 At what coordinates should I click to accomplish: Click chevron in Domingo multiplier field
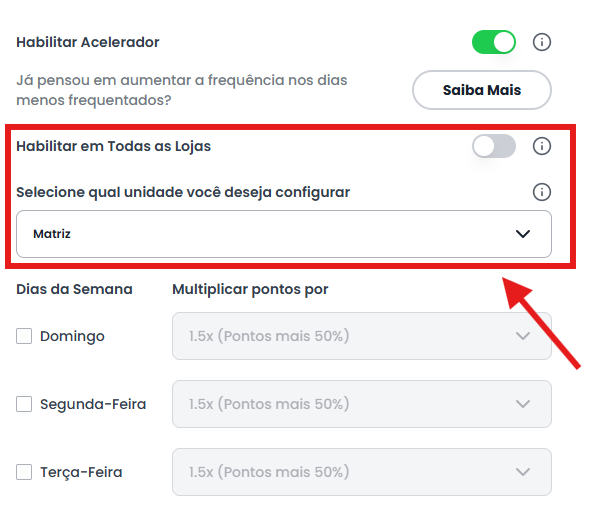coord(523,336)
